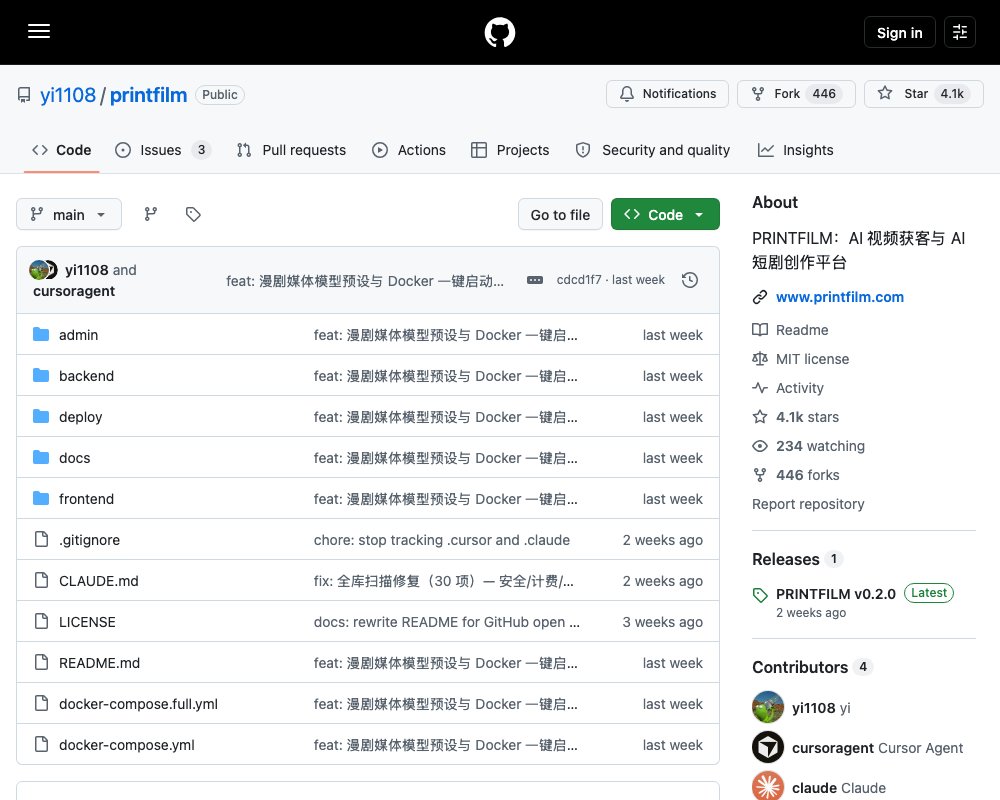This screenshot has width=1000, height=800.
Task: Open the yi1108 contributor avatar
Action: click(x=768, y=707)
